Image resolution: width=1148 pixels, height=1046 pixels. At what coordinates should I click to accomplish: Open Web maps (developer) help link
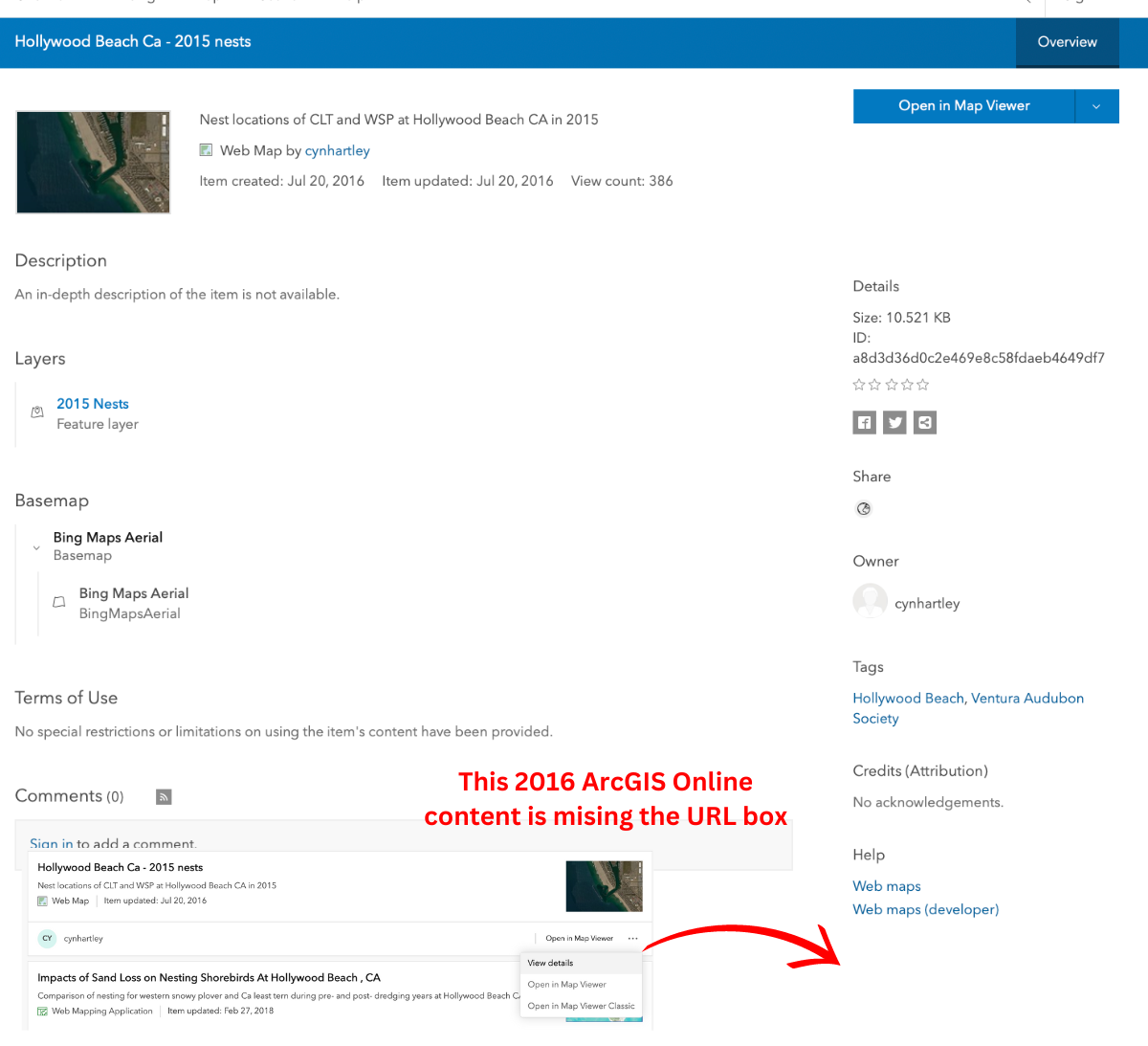(x=925, y=909)
